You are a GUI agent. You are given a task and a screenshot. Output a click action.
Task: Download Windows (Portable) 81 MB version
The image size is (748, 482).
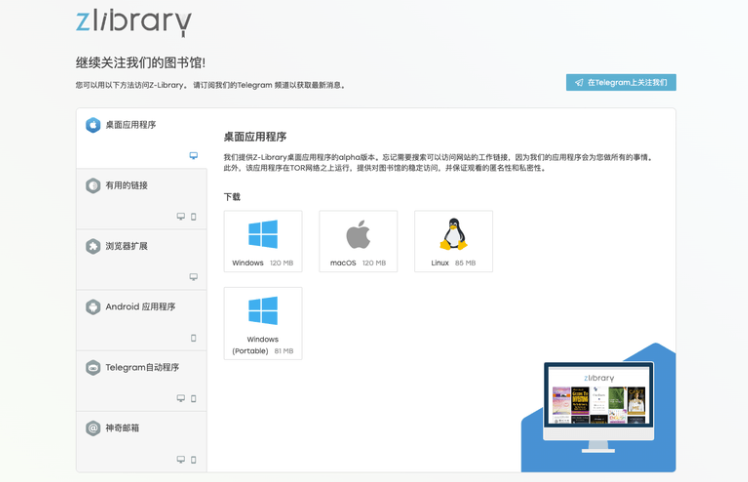(263, 324)
